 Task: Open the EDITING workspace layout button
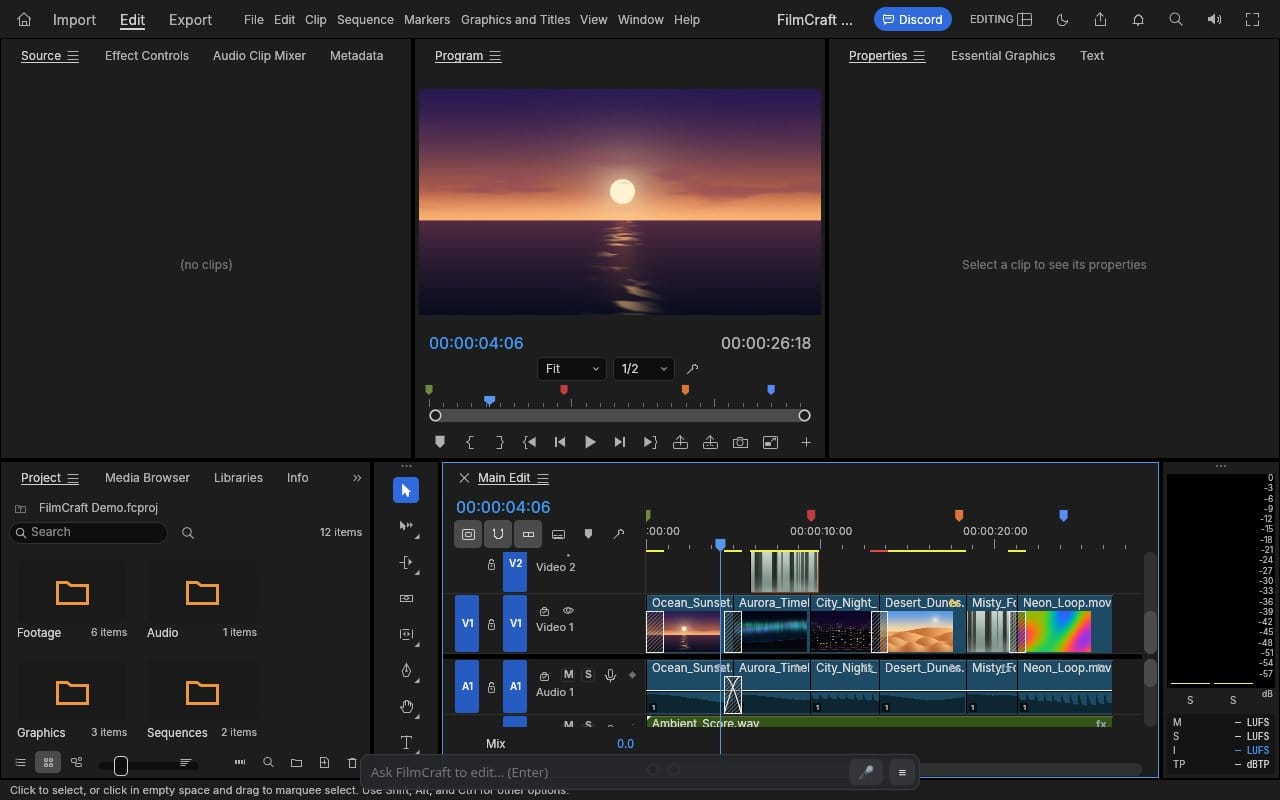tap(1001, 19)
